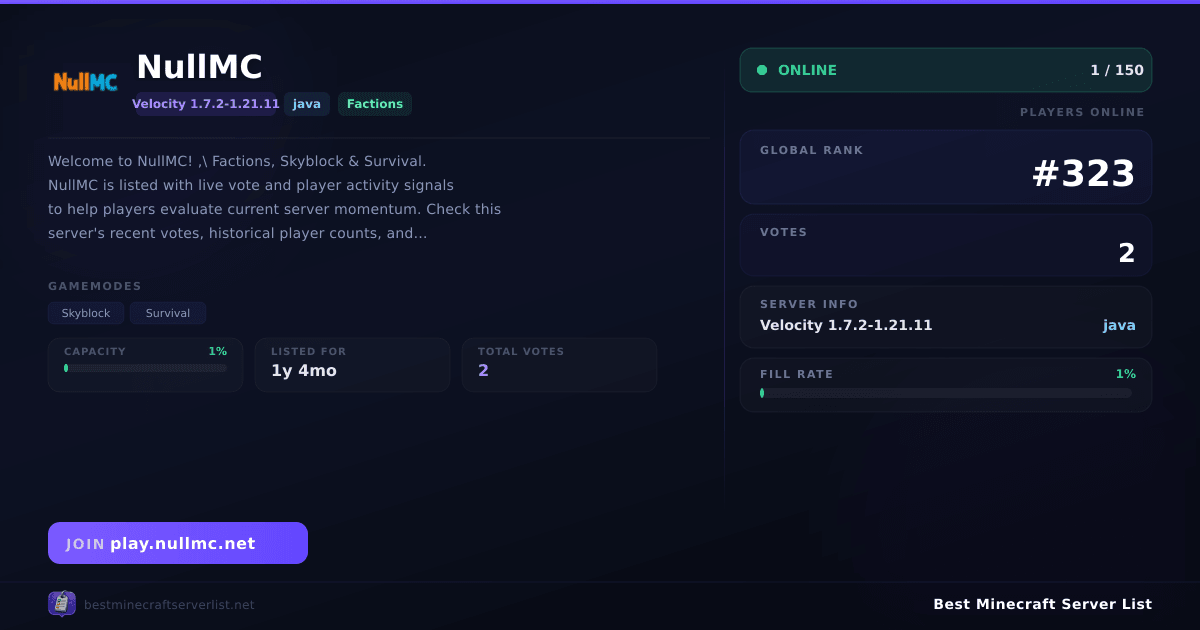Select the Velocity 1.7.2-1.21.11 version tag

click(x=206, y=104)
